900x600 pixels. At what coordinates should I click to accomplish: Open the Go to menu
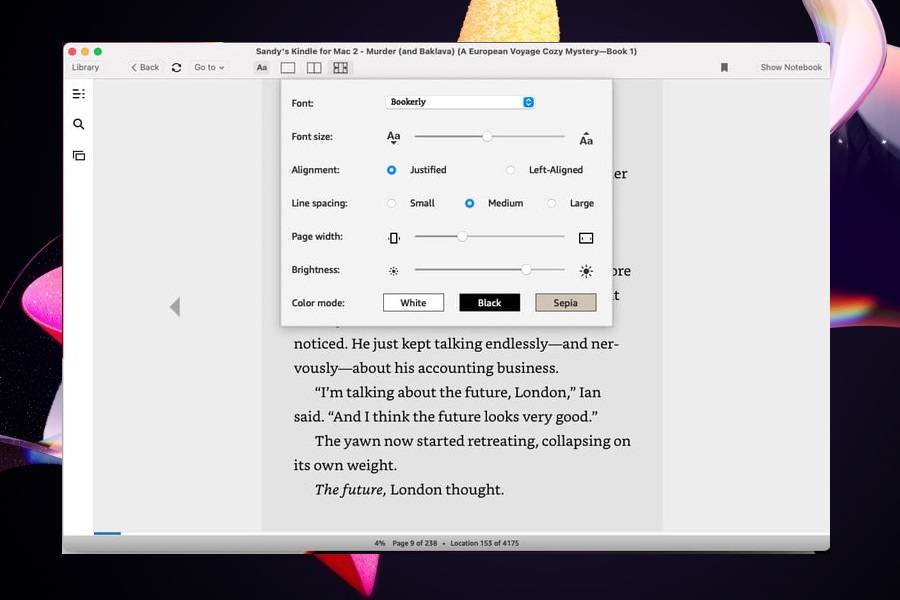click(208, 67)
